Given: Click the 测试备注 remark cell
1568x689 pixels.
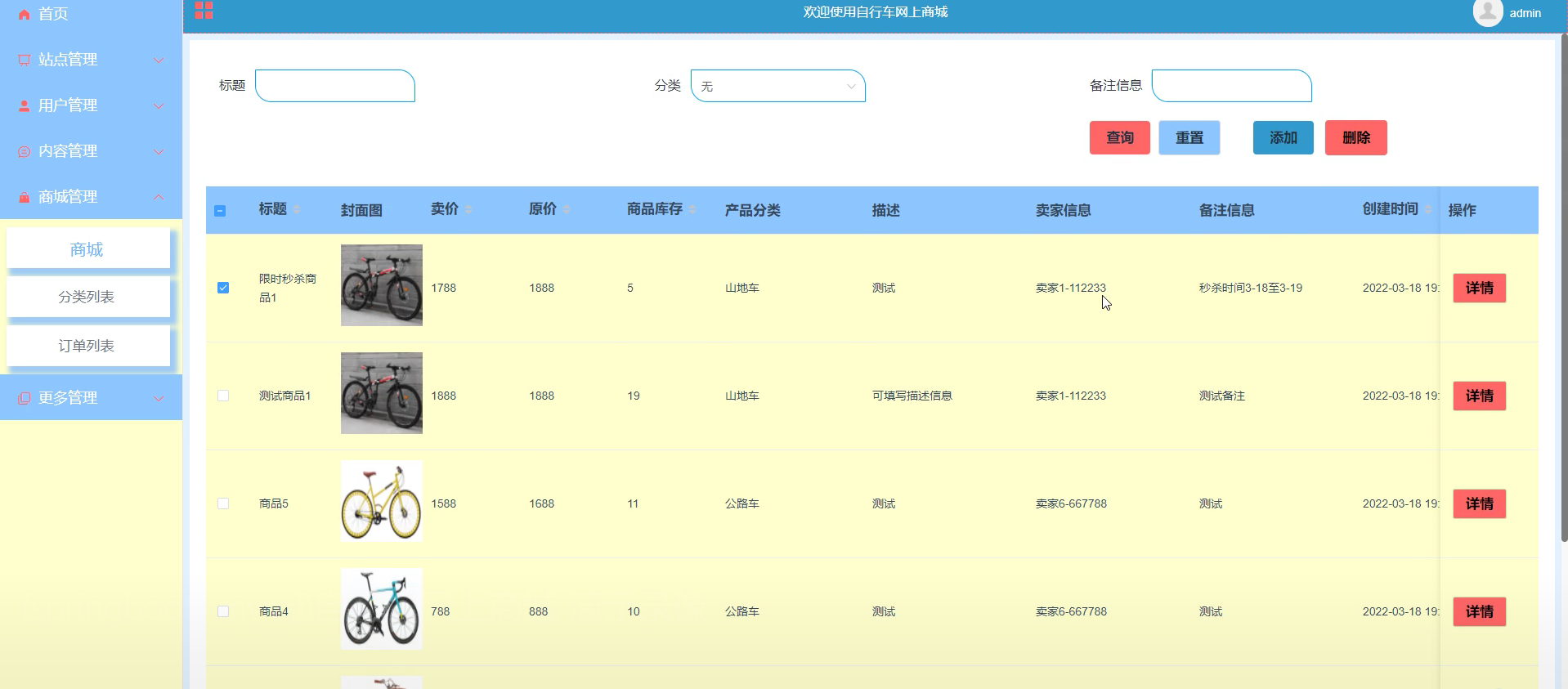Looking at the screenshot, I should point(1222,396).
